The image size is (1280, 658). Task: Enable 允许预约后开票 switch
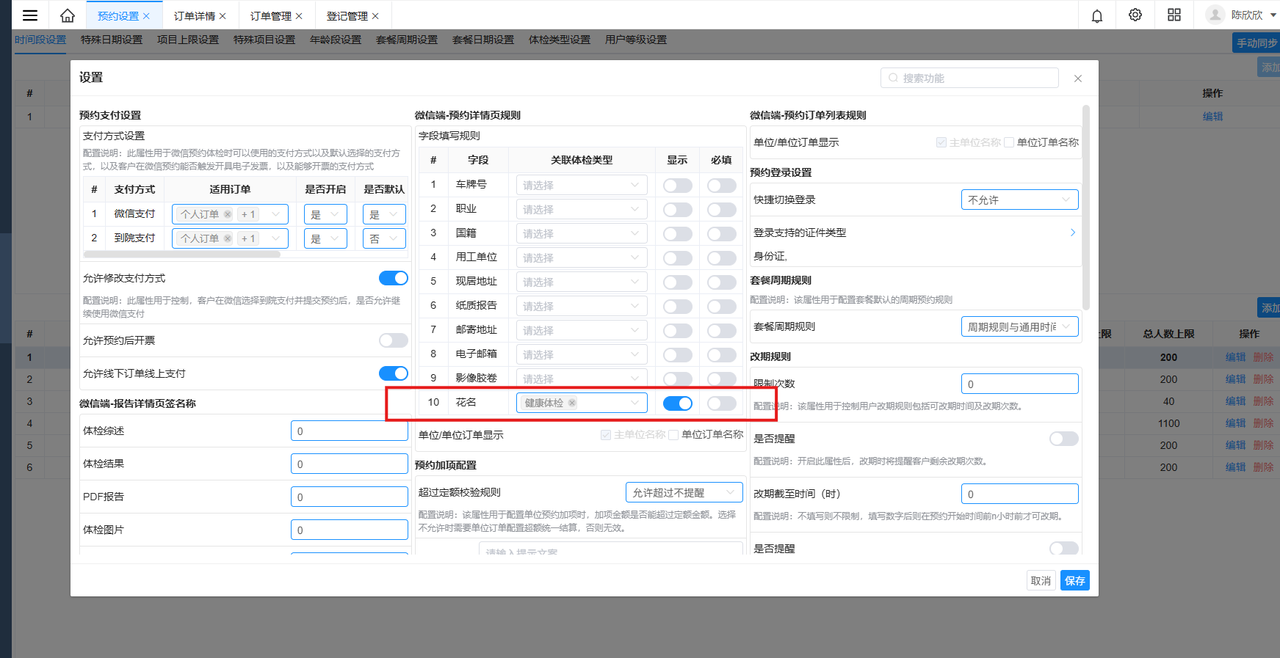click(x=393, y=341)
